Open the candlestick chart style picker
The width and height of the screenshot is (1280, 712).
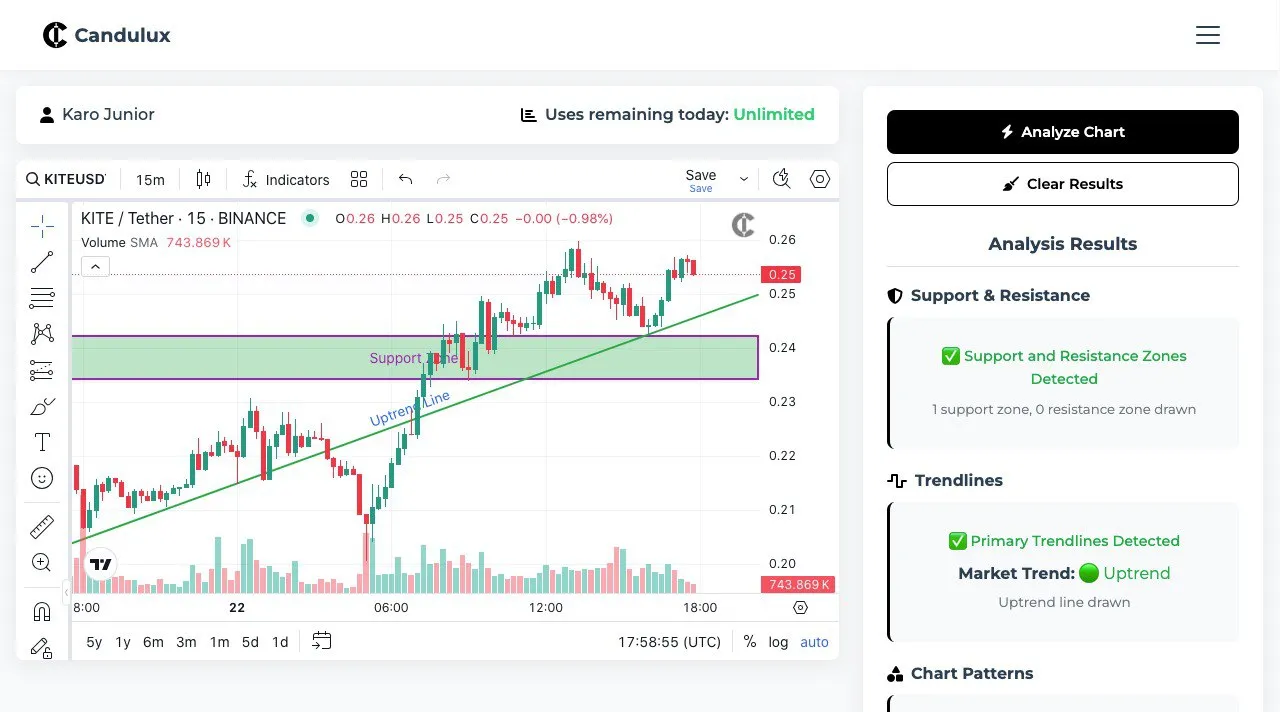[x=204, y=179]
